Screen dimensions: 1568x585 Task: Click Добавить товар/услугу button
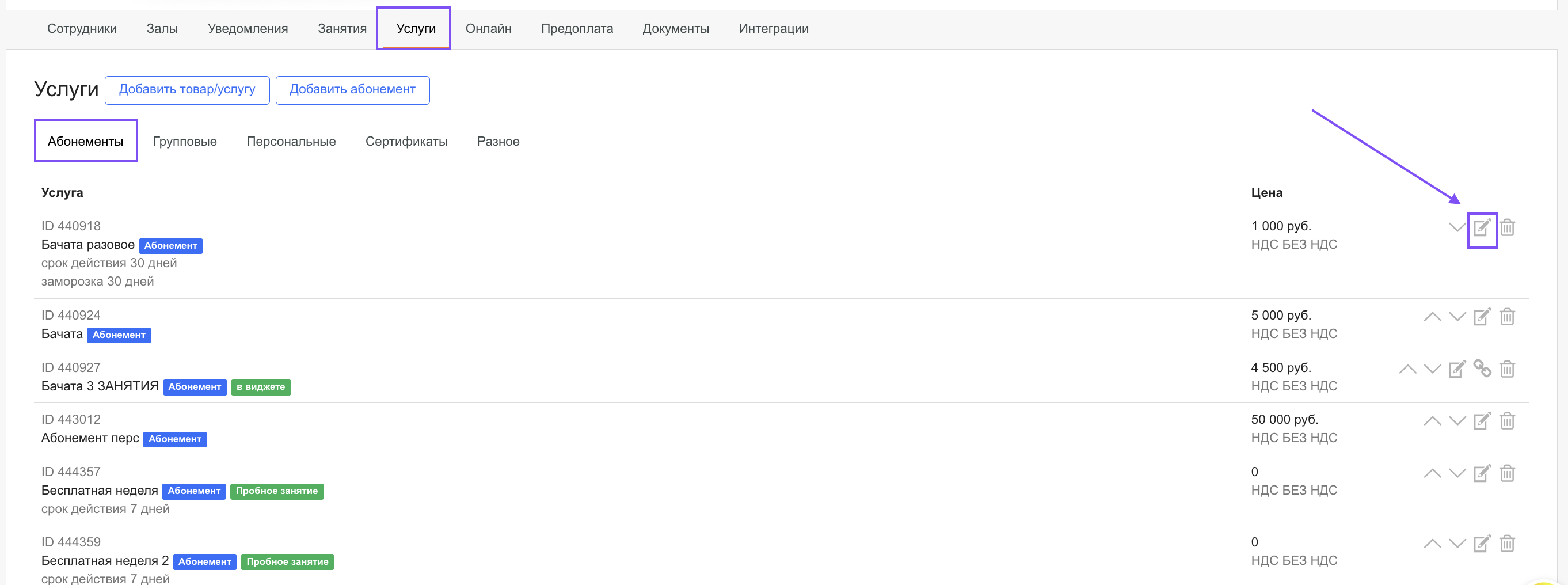click(187, 90)
